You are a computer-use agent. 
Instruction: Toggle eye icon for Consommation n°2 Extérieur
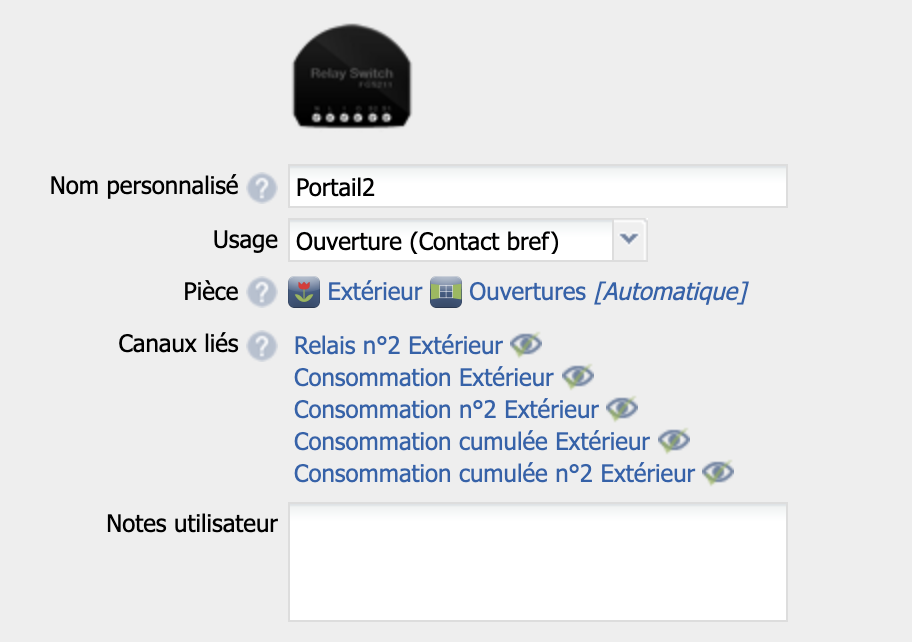pyautogui.click(x=622, y=409)
